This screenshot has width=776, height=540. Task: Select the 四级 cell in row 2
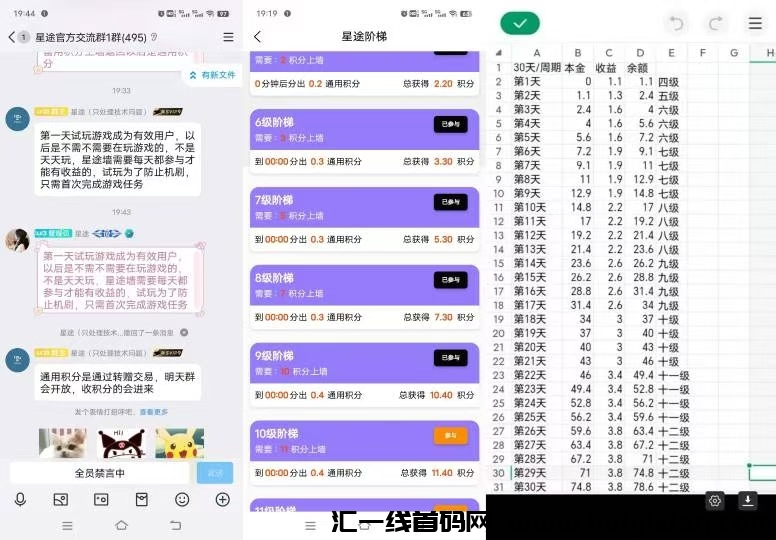(671, 82)
